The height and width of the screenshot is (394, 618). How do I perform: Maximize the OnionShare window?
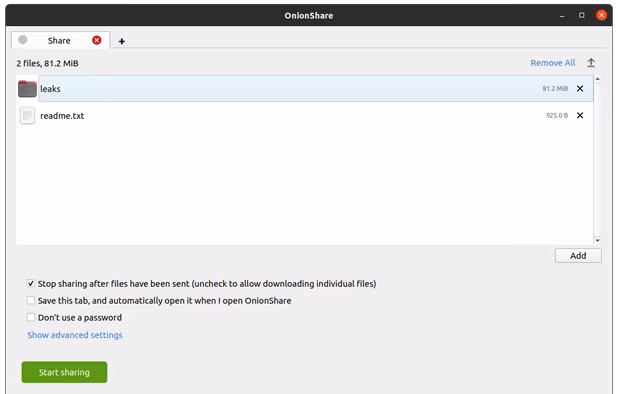click(581, 15)
